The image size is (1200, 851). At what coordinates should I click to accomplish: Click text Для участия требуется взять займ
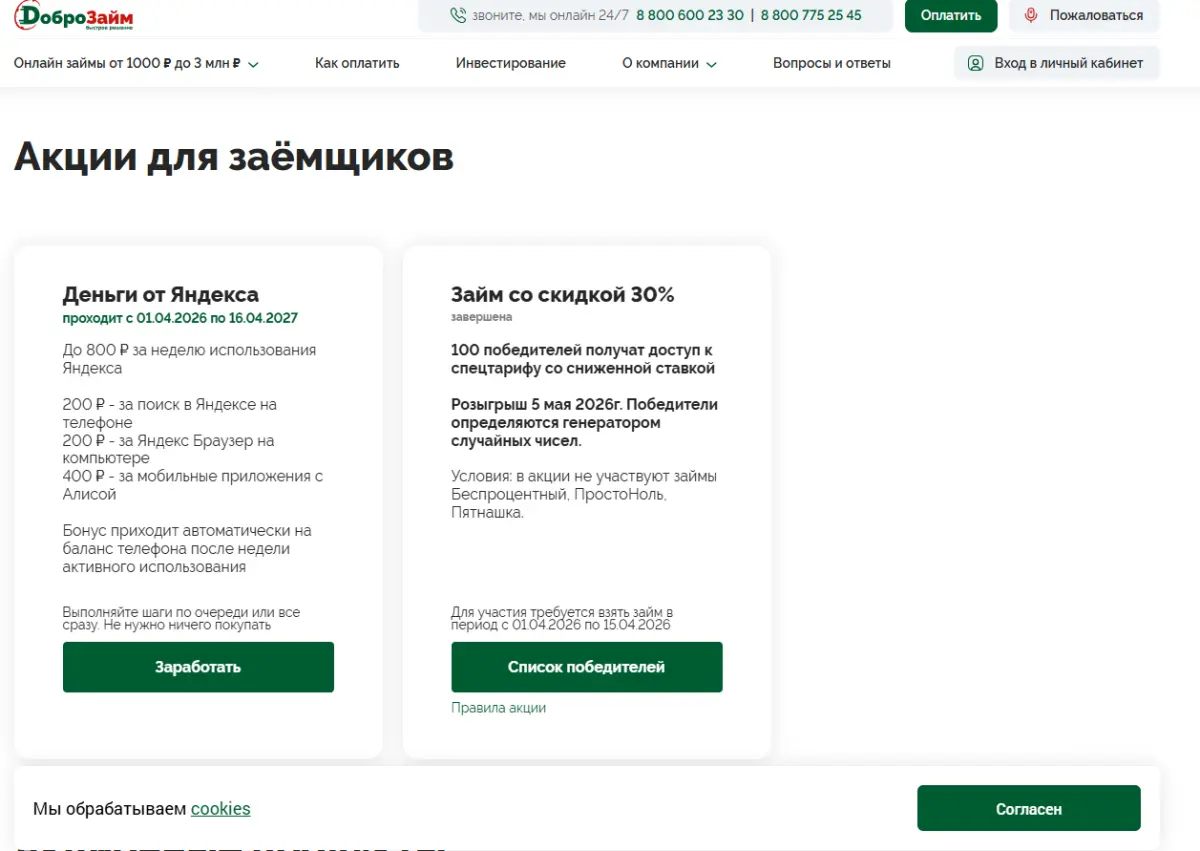pos(562,618)
